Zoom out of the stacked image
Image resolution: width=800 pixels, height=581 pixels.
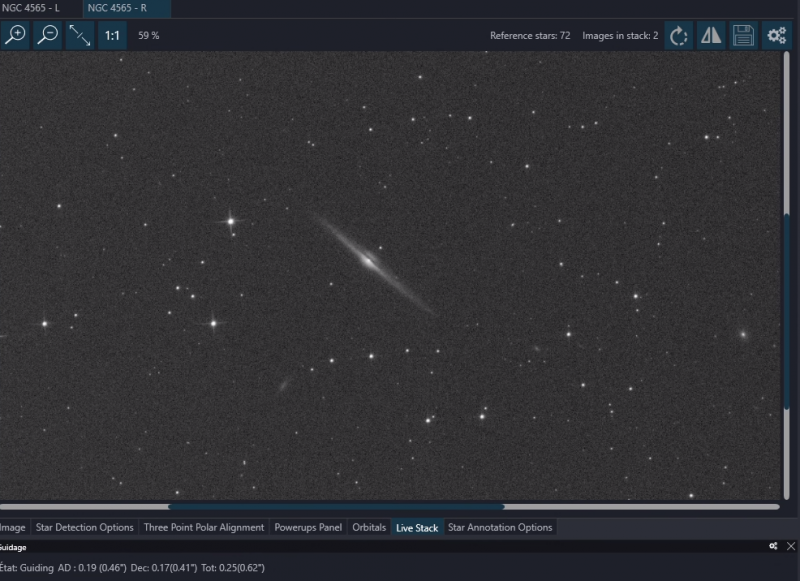[48, 35]
